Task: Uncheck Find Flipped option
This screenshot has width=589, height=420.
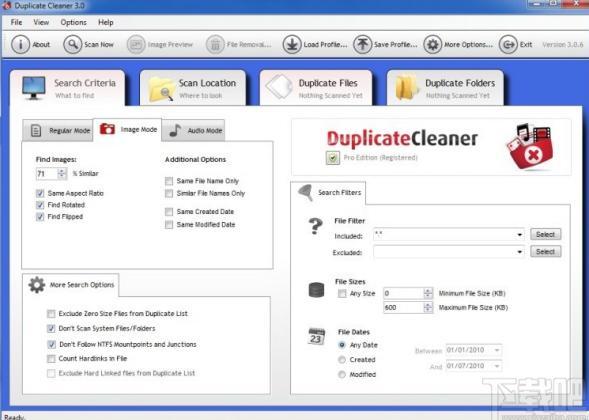Action: (x=40, y=217)
